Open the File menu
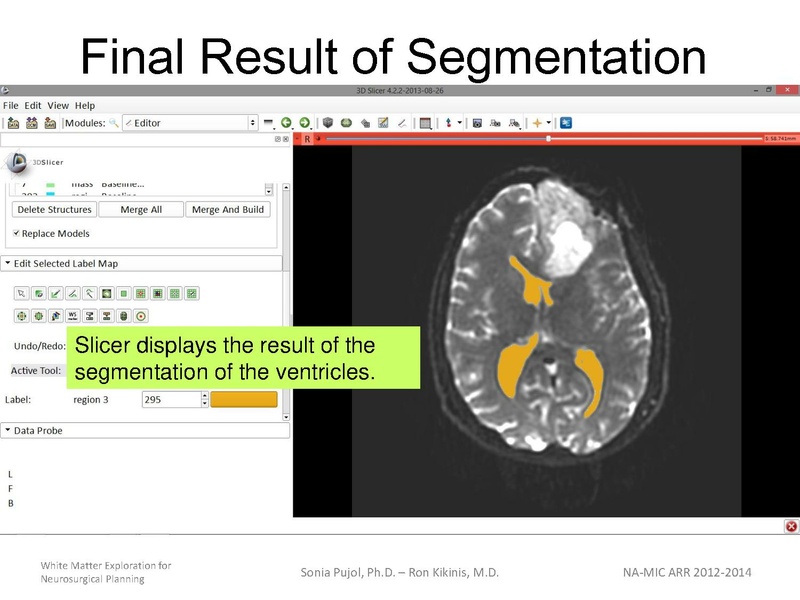This screenshot has width=800, height=600. (10, 104)
